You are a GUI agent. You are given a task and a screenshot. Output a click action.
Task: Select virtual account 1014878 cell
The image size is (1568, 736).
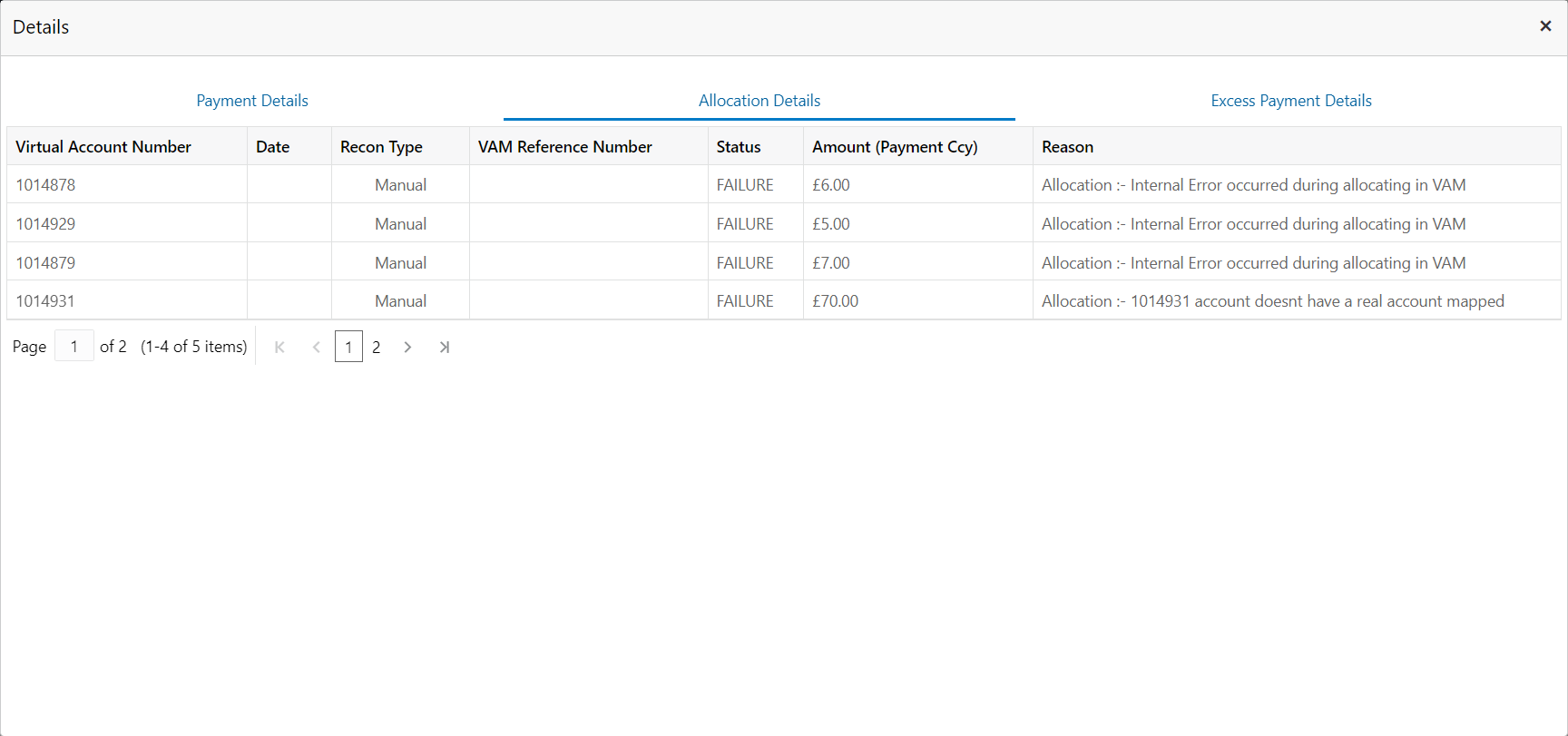(x=127, y=184)
